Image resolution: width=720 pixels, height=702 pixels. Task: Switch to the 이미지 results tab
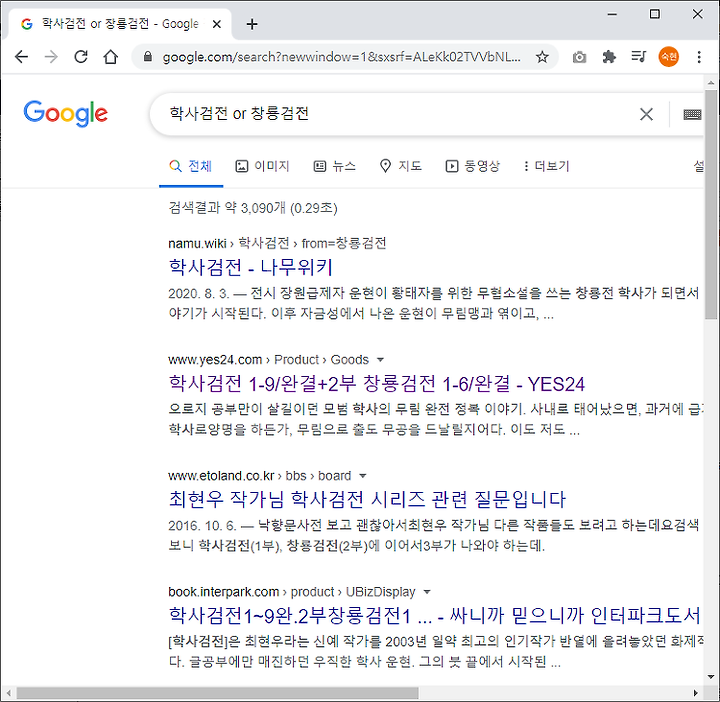(262, 166)
